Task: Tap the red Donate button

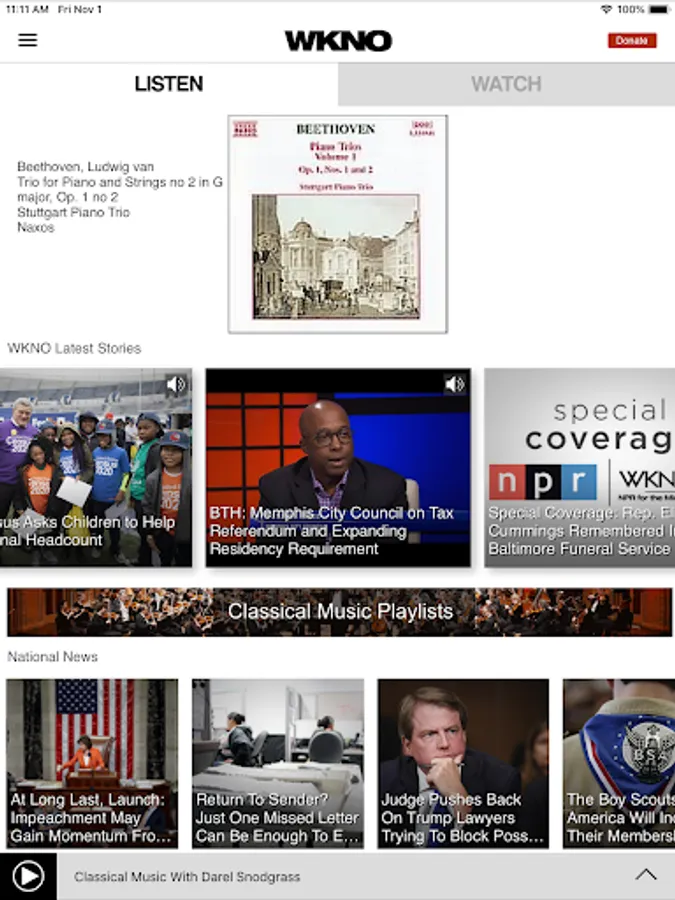Action: tap(632, 41)
